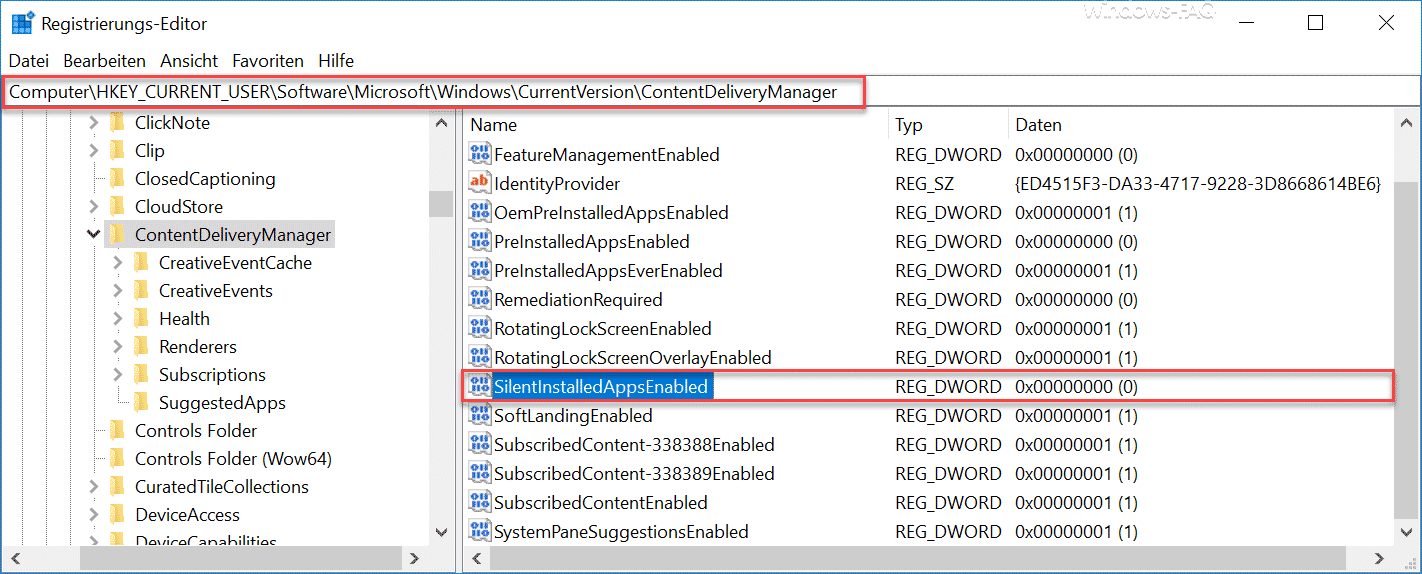1422x574 pixels.
Task: Expand the Clip key
Action: tap(93, 151)
